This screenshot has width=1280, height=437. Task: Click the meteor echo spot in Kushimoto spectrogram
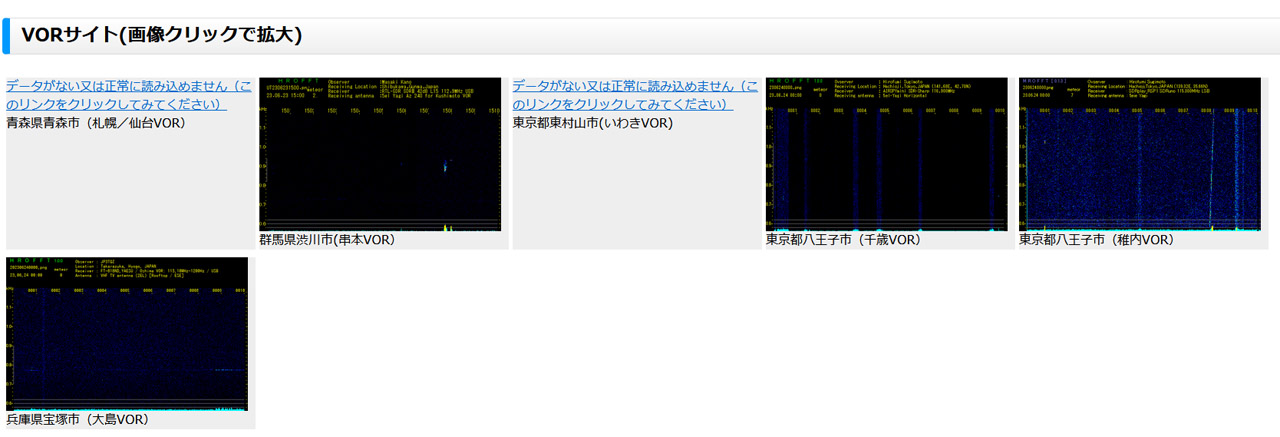coord(446,165)
